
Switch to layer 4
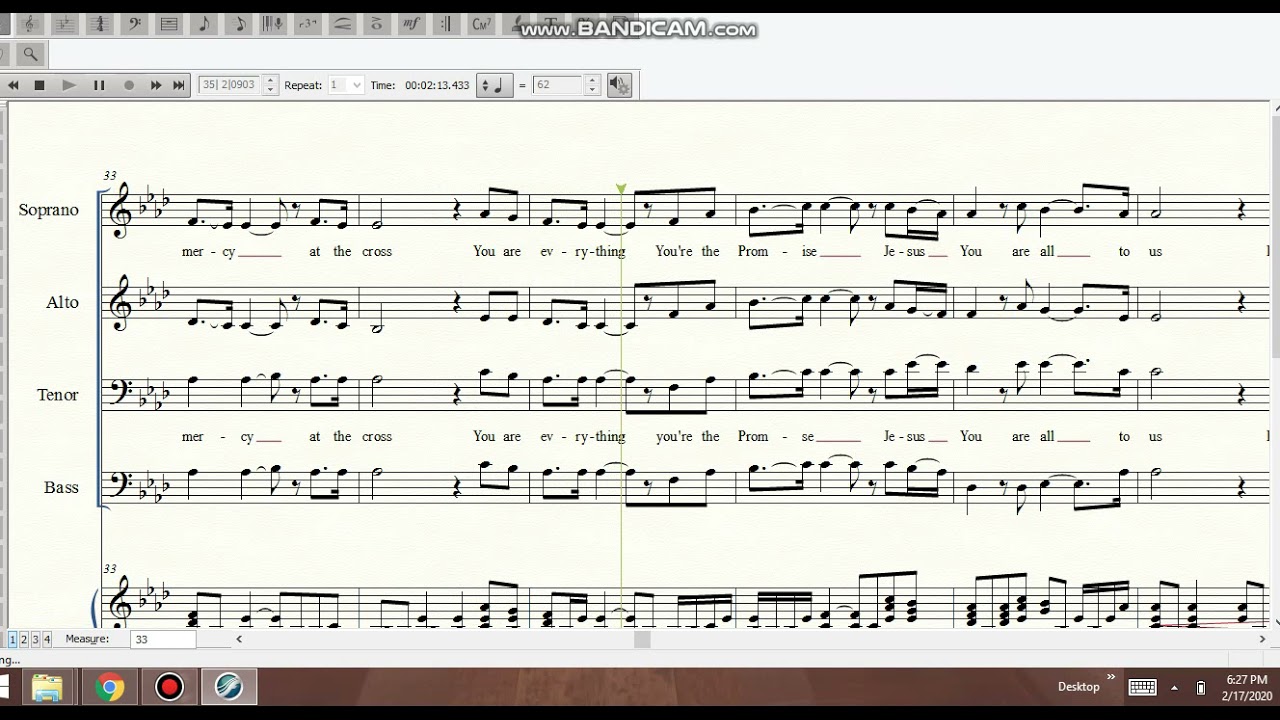(x=46, y=639)
